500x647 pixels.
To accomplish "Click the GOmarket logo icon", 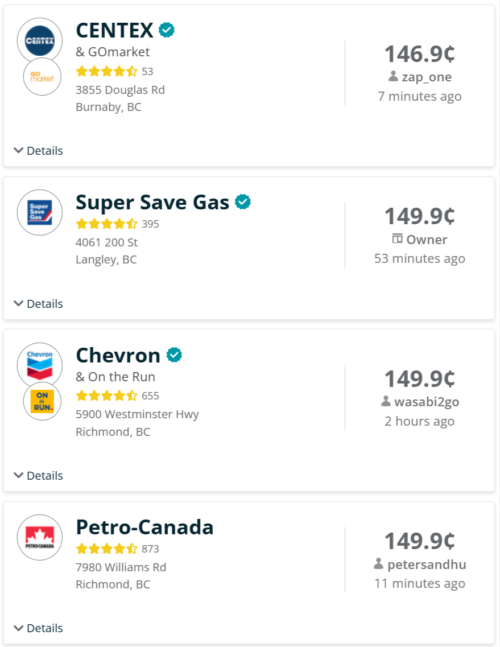I will (42, 77).
